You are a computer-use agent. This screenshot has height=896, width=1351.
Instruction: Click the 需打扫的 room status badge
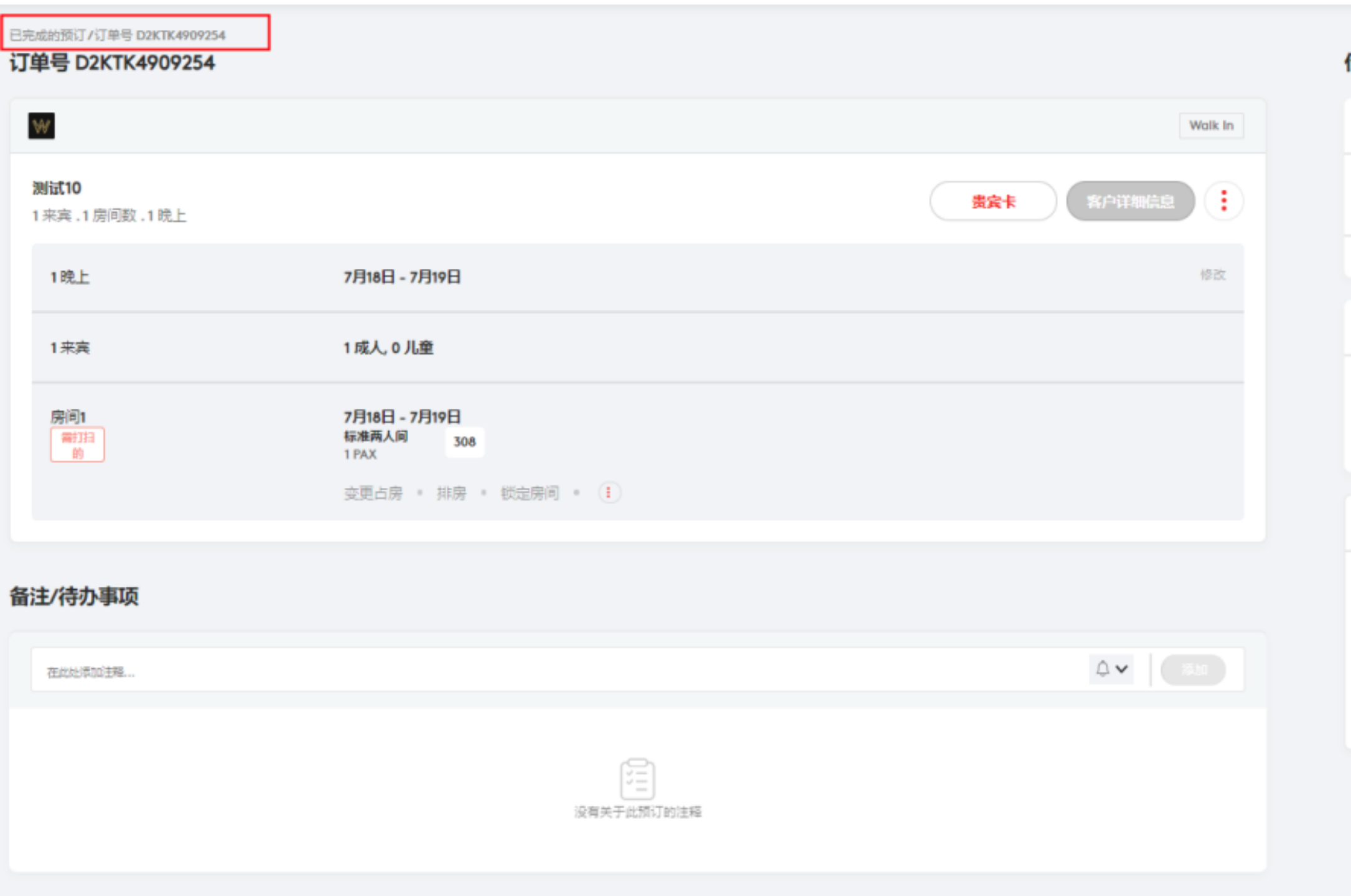pyautogui.click(x=77, y=445)
